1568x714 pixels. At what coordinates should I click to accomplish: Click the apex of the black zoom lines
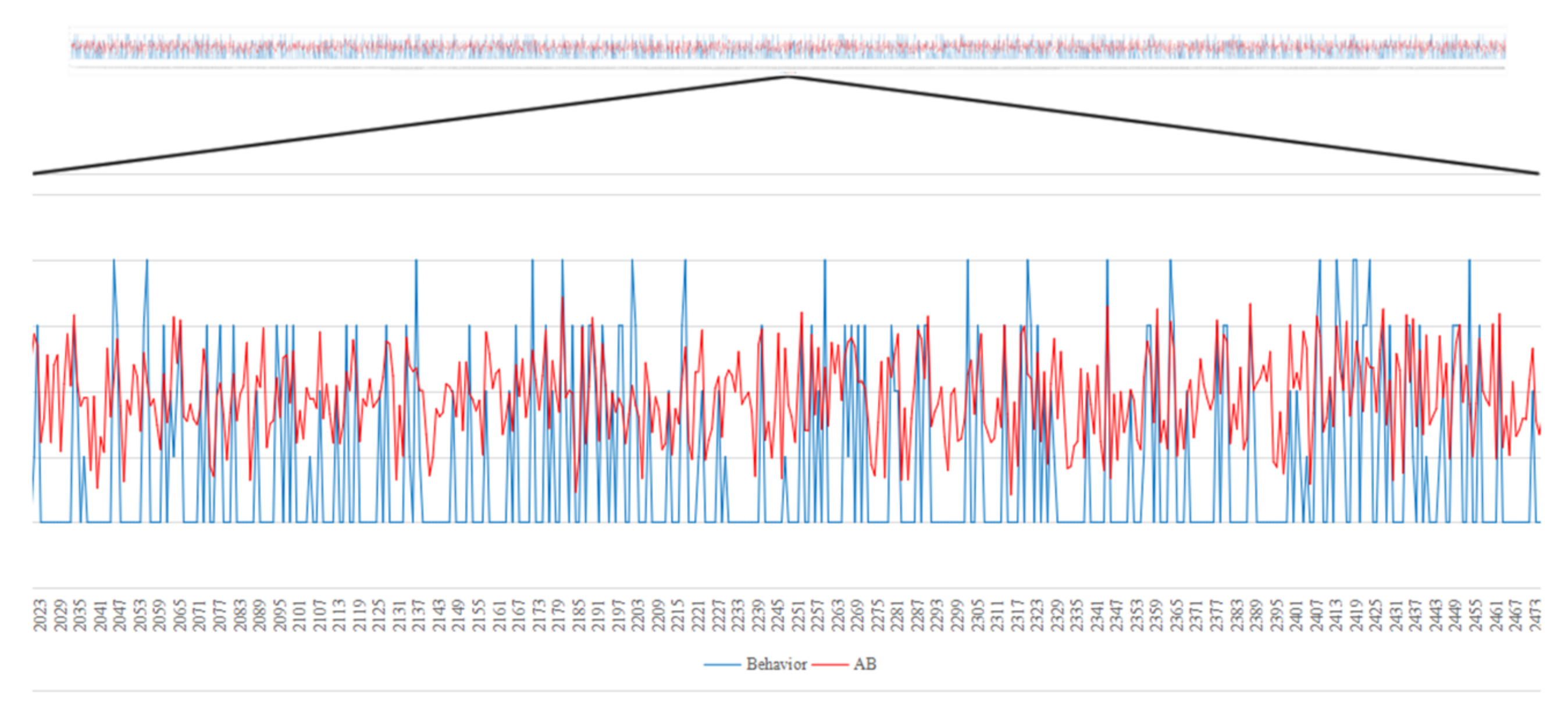click(788, 76)
